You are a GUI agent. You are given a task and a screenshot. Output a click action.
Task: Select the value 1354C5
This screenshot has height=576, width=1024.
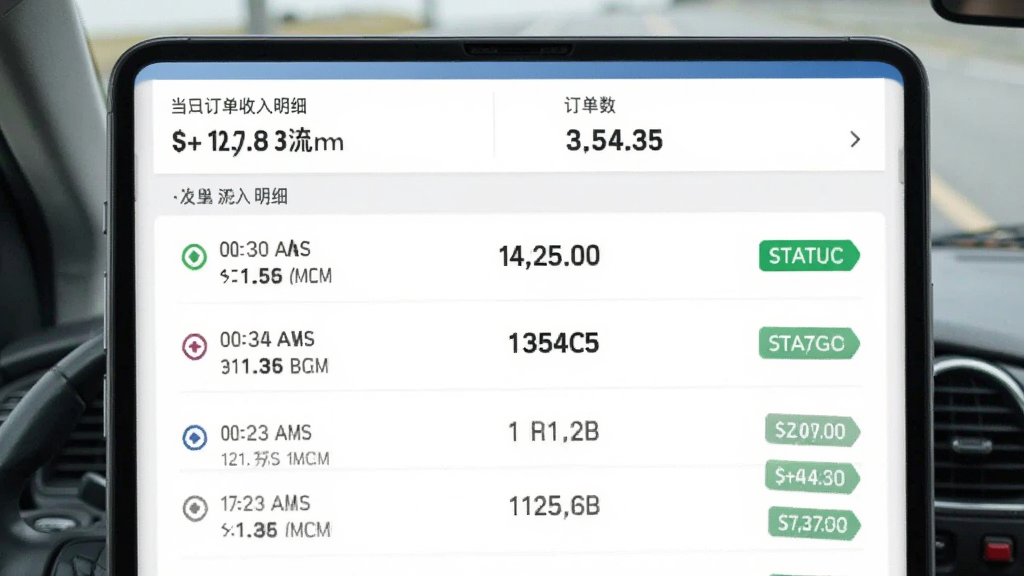553,344
